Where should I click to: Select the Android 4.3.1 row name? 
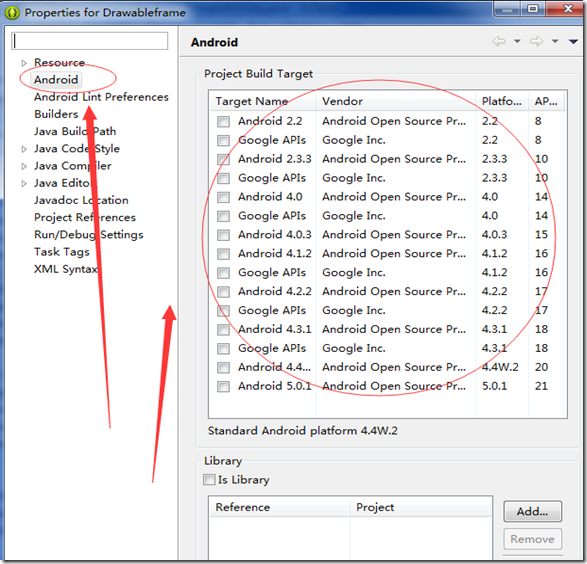275,329
